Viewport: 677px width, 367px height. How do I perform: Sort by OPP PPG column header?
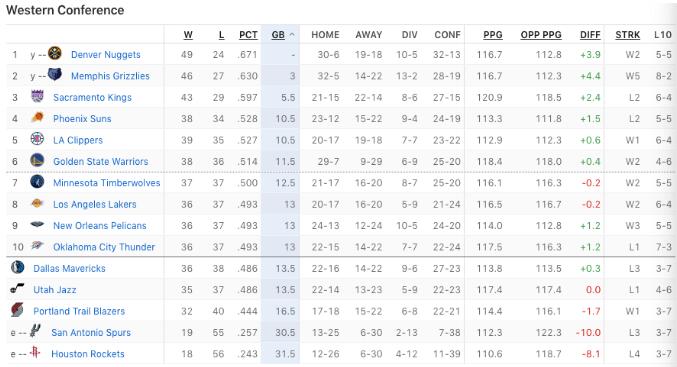(x=541, y=35)
